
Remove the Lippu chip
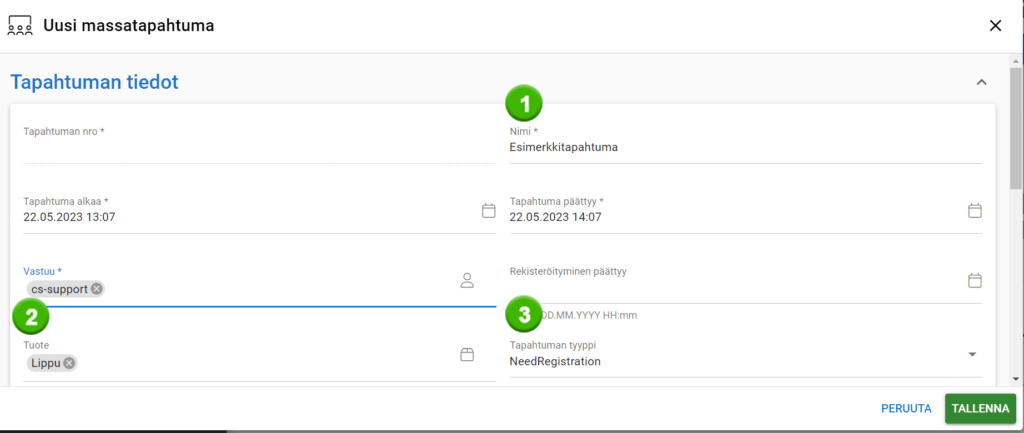69,363
